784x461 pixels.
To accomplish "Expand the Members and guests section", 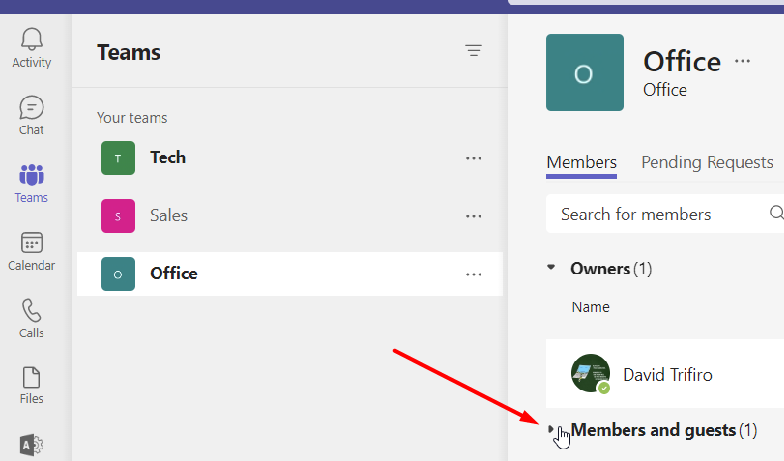I will 551,429.
